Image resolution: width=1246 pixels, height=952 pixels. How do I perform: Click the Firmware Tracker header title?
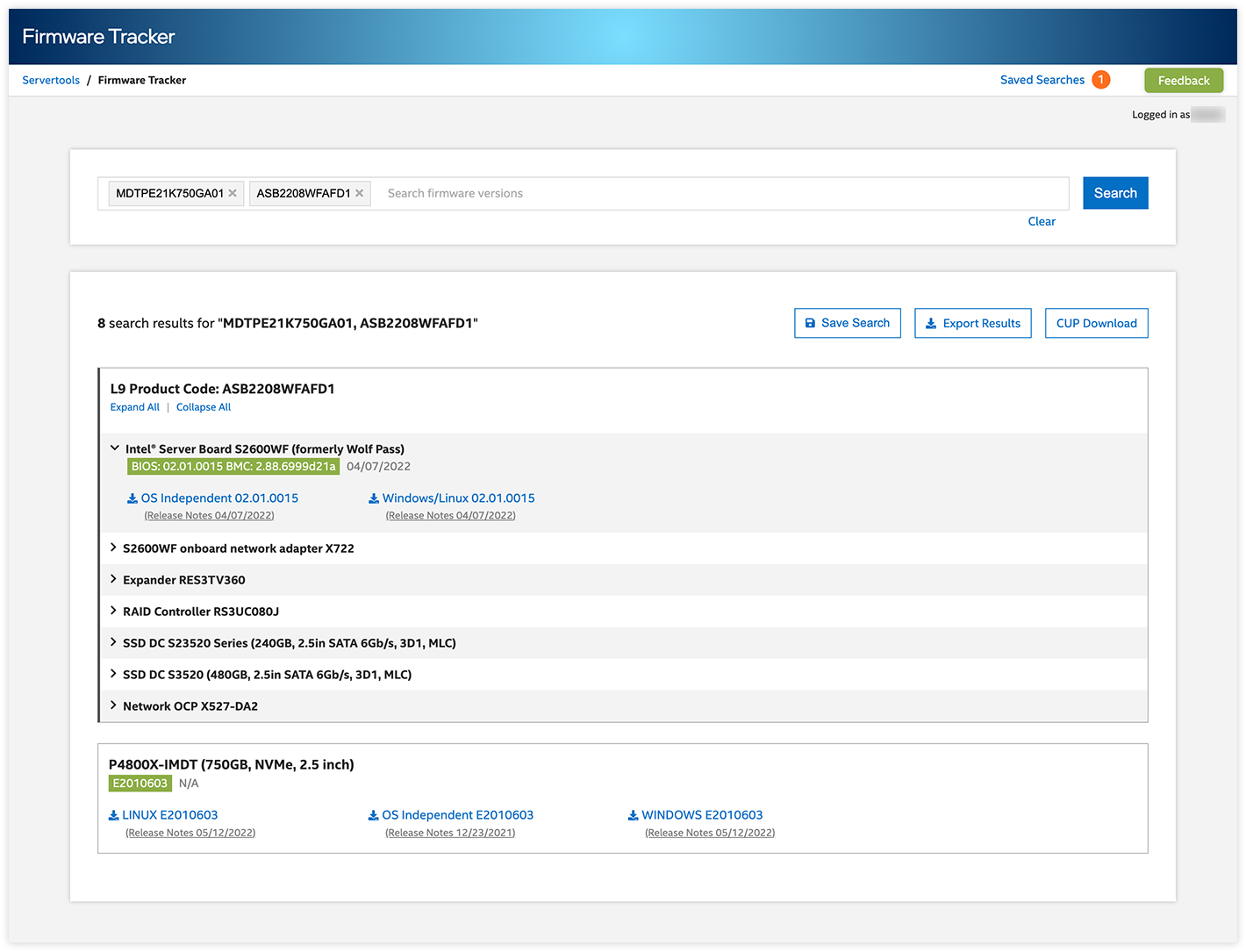[98, 37]
